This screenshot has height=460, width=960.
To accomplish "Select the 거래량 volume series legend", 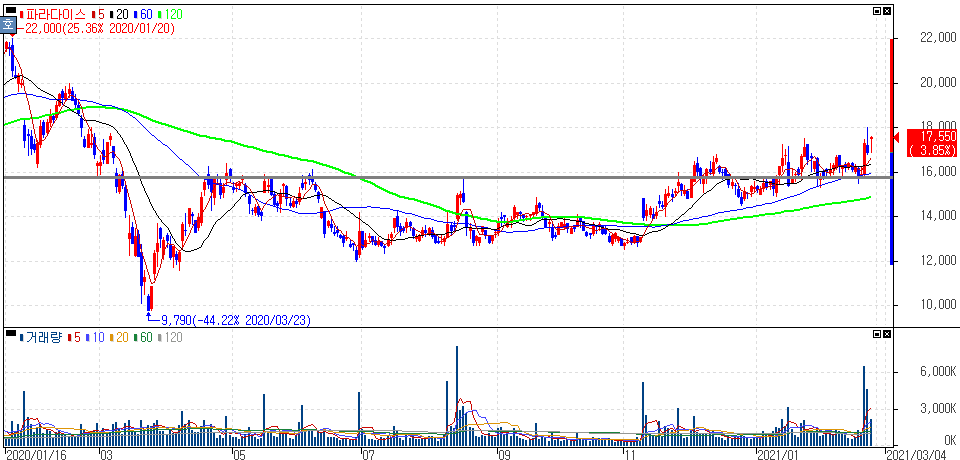I will 41,337.
